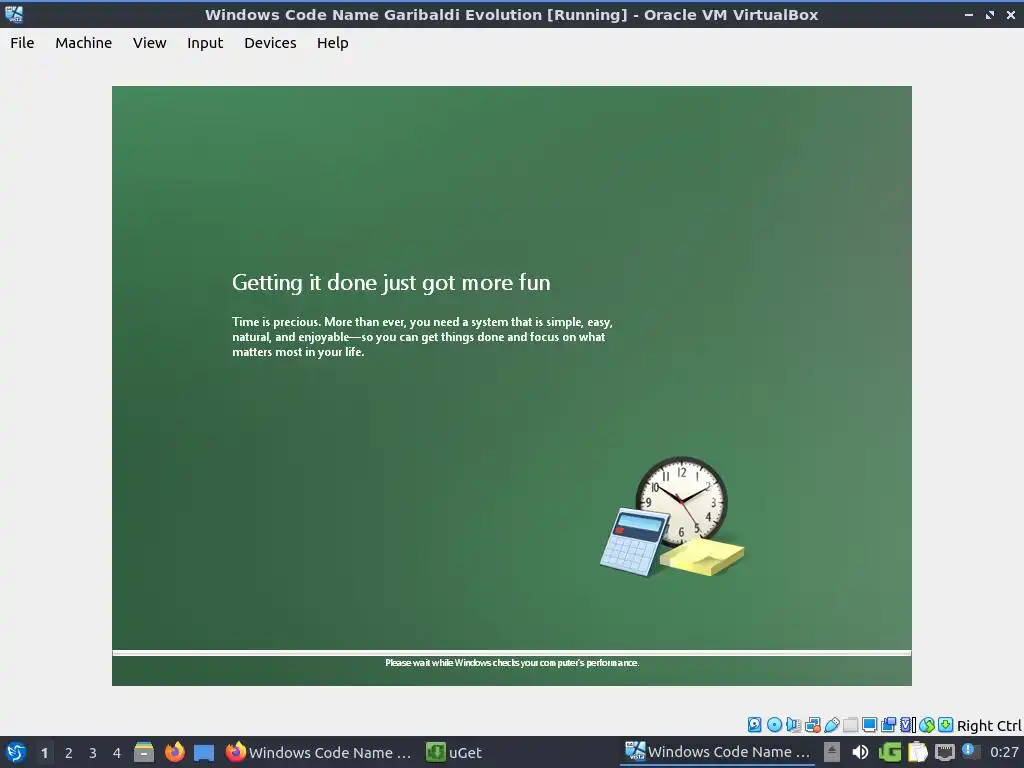
Task: Open the Help menu
Action: point(332,43)
